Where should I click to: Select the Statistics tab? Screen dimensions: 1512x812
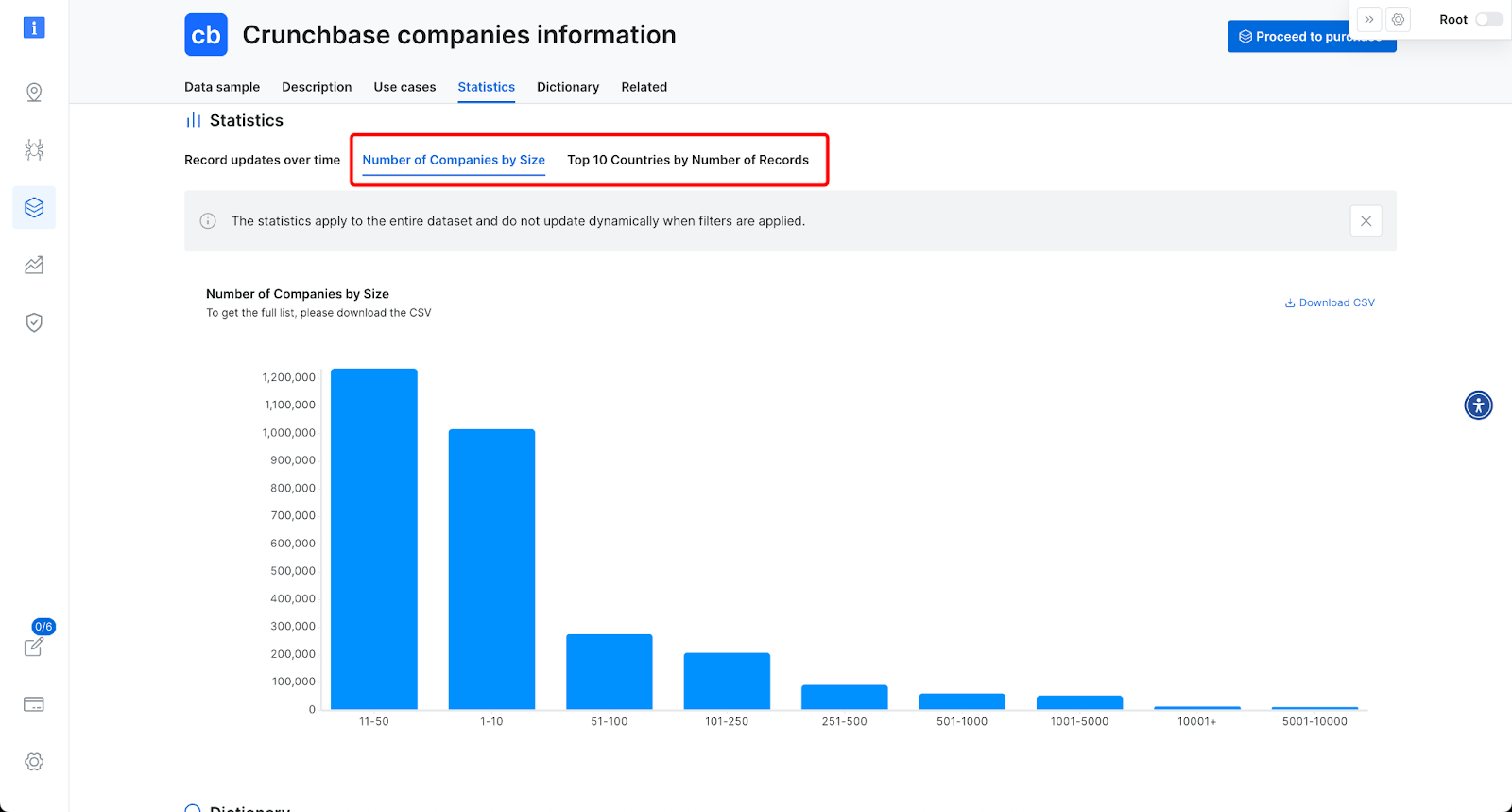tap(487, 87)
